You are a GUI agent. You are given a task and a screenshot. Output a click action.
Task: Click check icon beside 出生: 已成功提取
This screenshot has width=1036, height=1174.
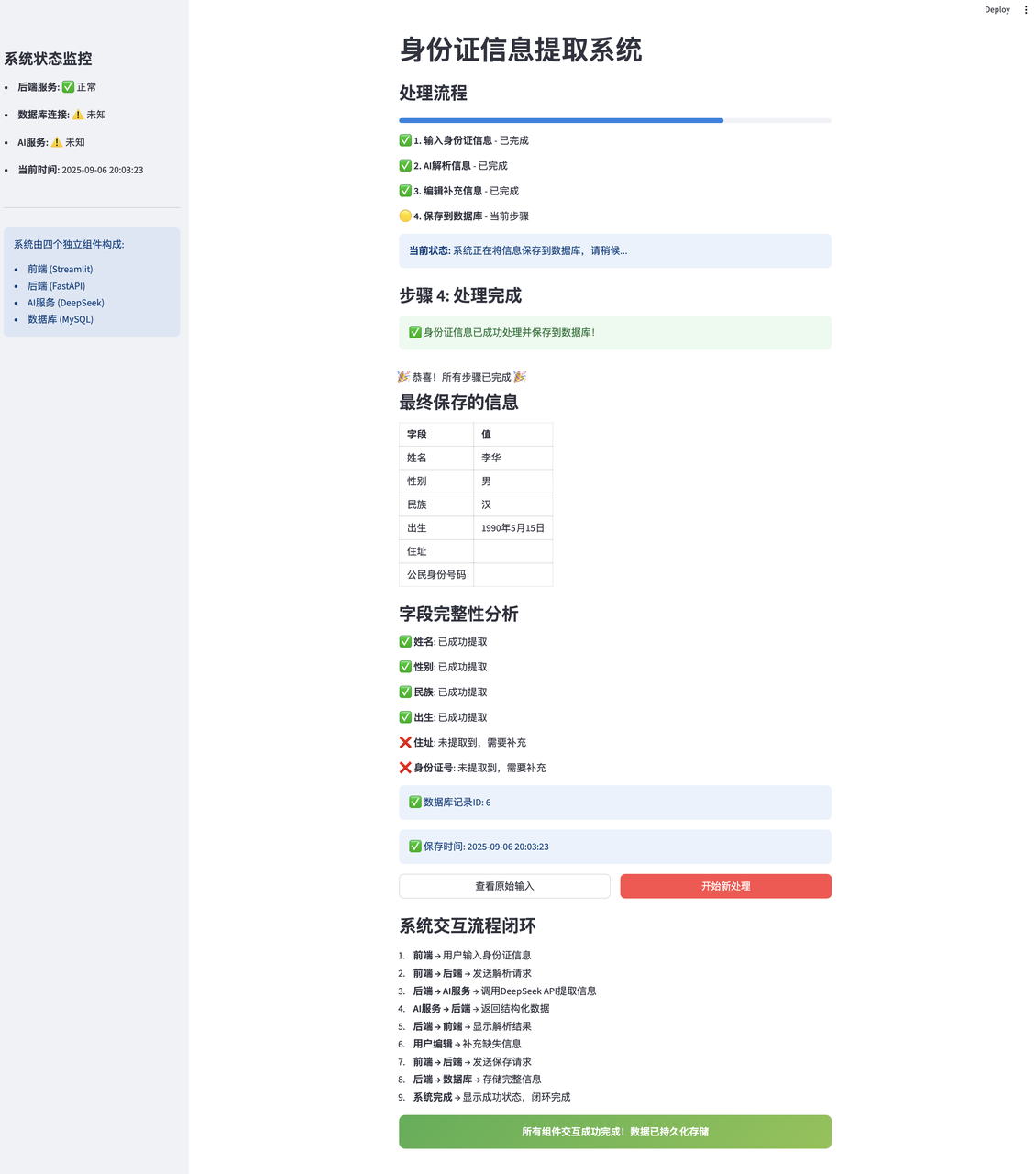click(x=405, y=717)
